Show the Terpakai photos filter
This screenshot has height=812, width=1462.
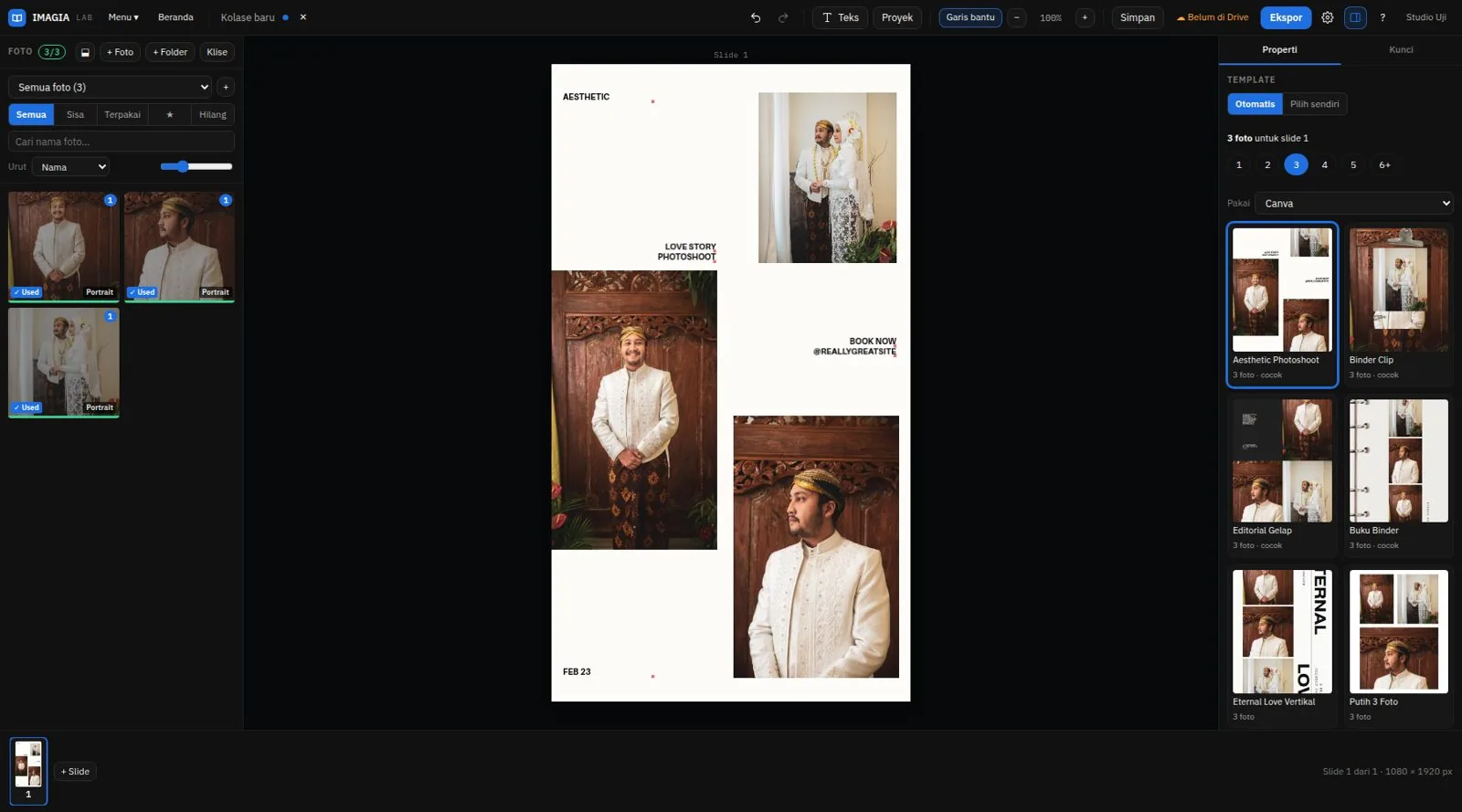pyautogui.click(x=122, y=114)
